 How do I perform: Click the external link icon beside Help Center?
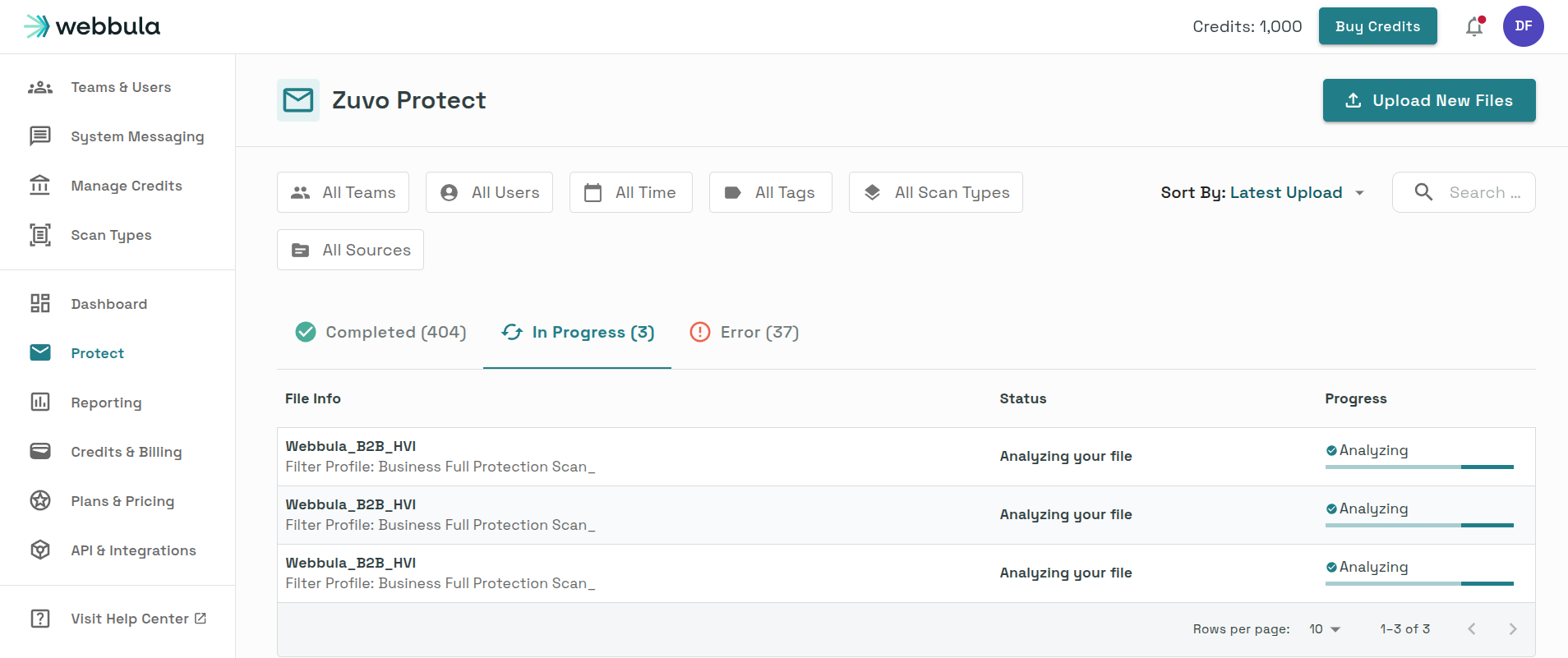tap(201, 619)
